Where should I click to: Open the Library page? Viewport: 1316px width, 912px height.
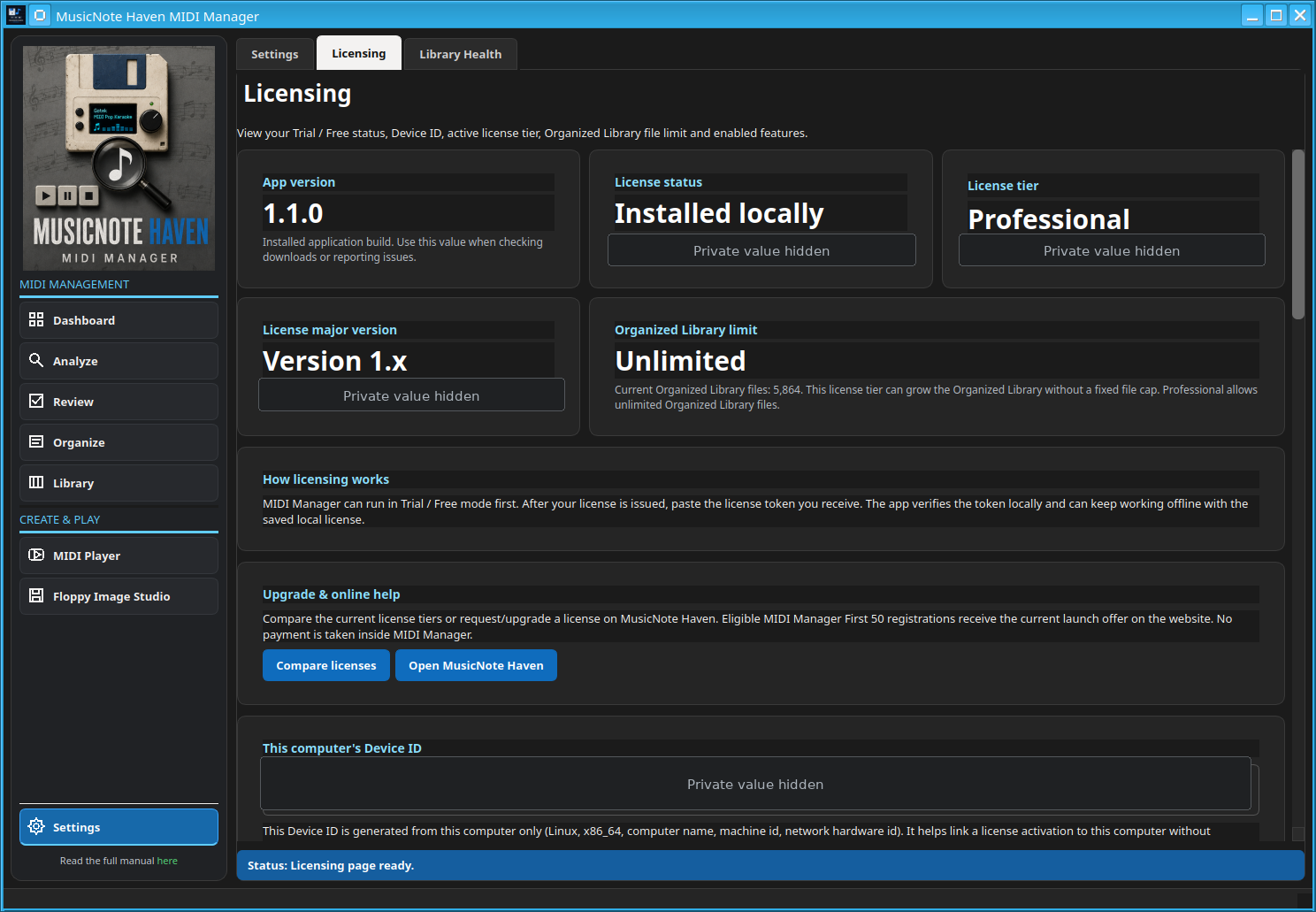pos(119,483)
